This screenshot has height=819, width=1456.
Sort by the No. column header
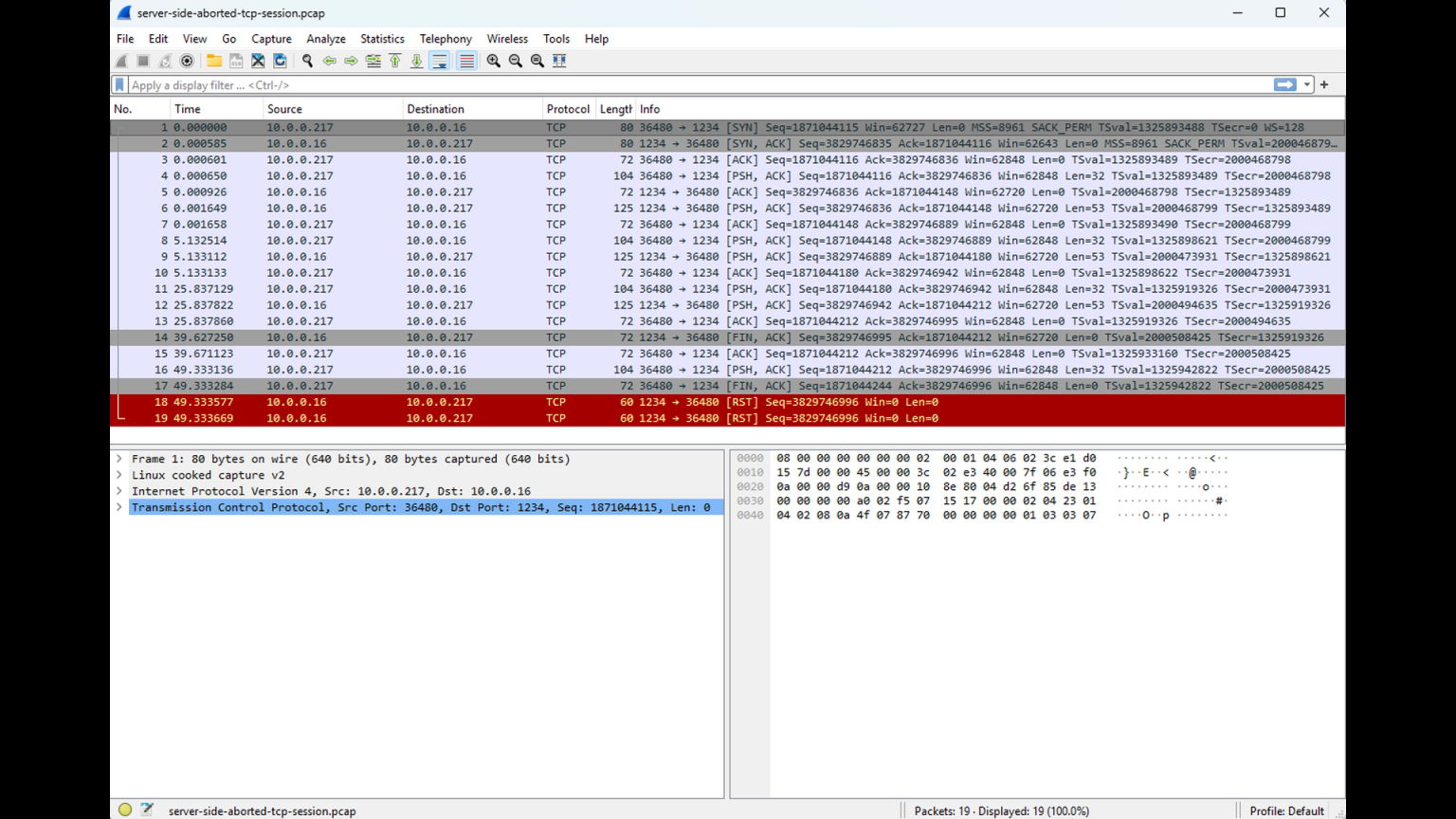pos(140,109)
